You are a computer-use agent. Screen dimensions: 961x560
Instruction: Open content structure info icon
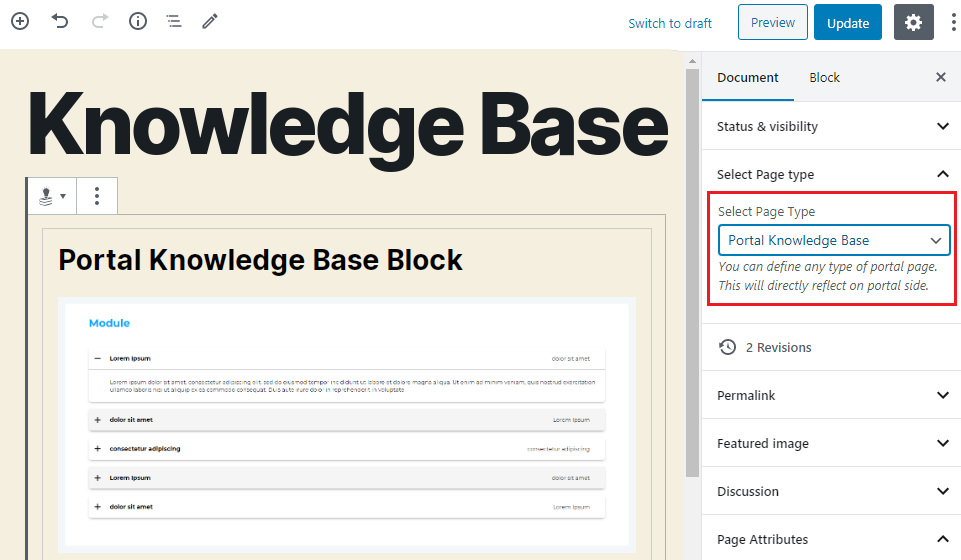tap(138, 21)
